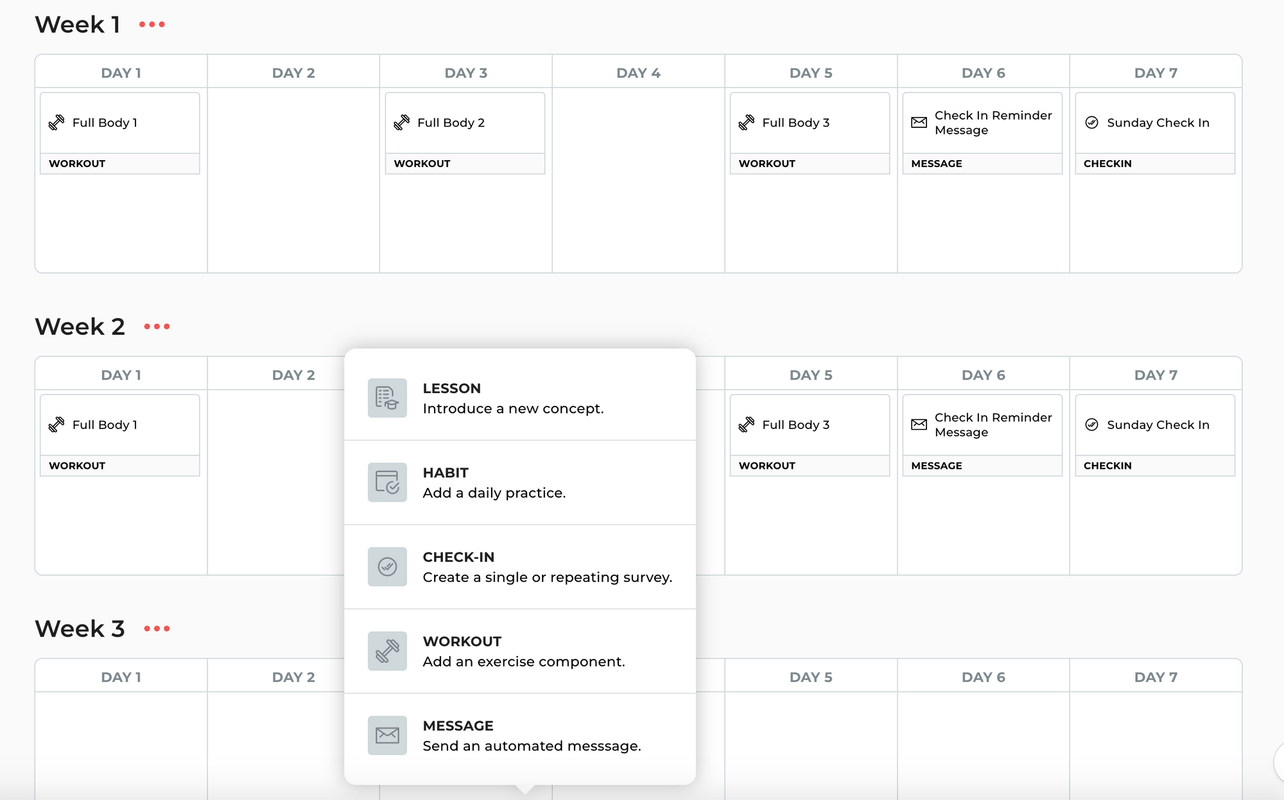1284x800 pixels.
Task: Click the Message envelope icon in popup
Action: (387, 735)
